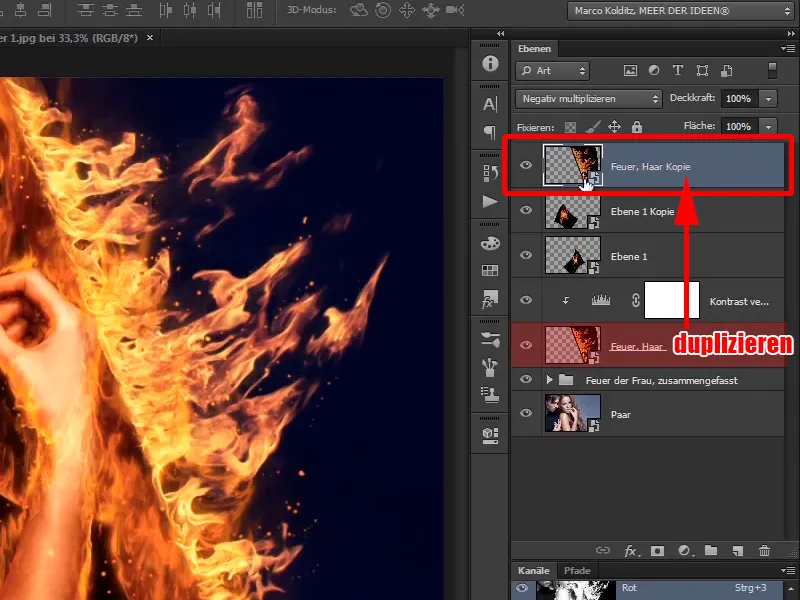Open the Deckkraft slider arrow
The image size is (800, 600).
tap(768, 99)
